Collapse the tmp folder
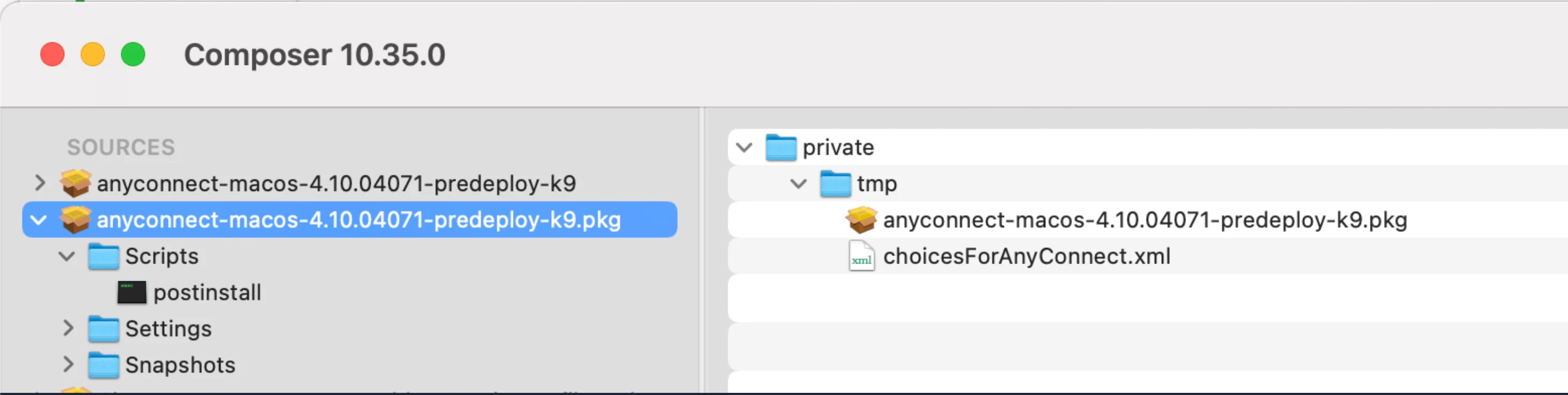Image resolution: width=1568 pixels, height=395 pixels. (798, 183)
